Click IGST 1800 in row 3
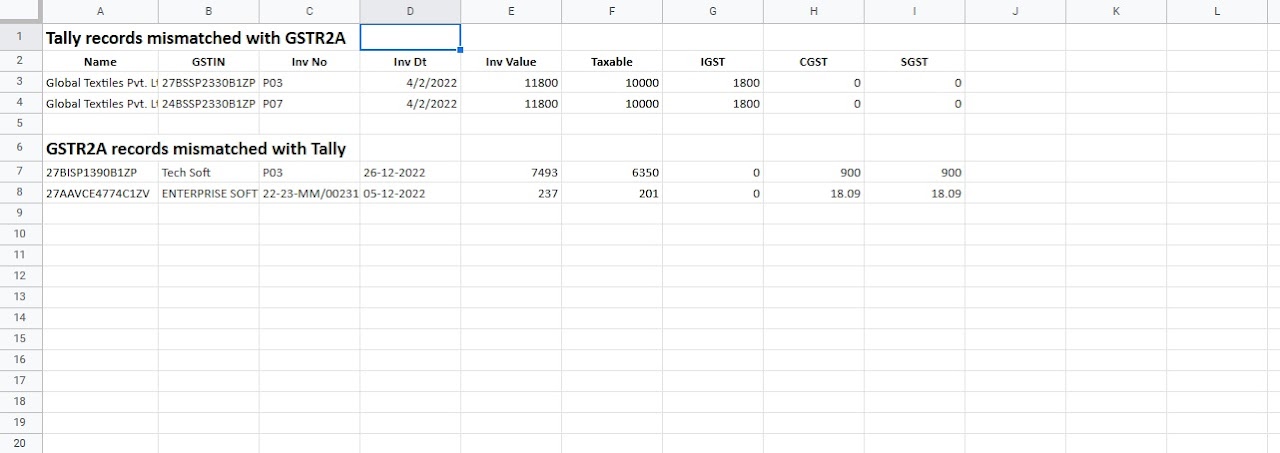1280x453 pixels. pyautogui.click(x=713, y=82)
